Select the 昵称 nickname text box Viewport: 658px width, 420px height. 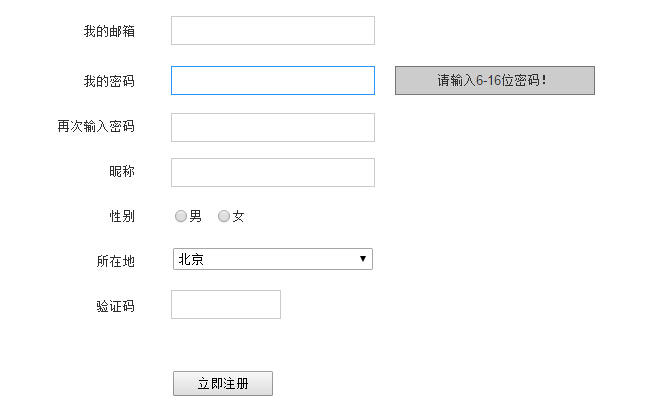point(272,173)
